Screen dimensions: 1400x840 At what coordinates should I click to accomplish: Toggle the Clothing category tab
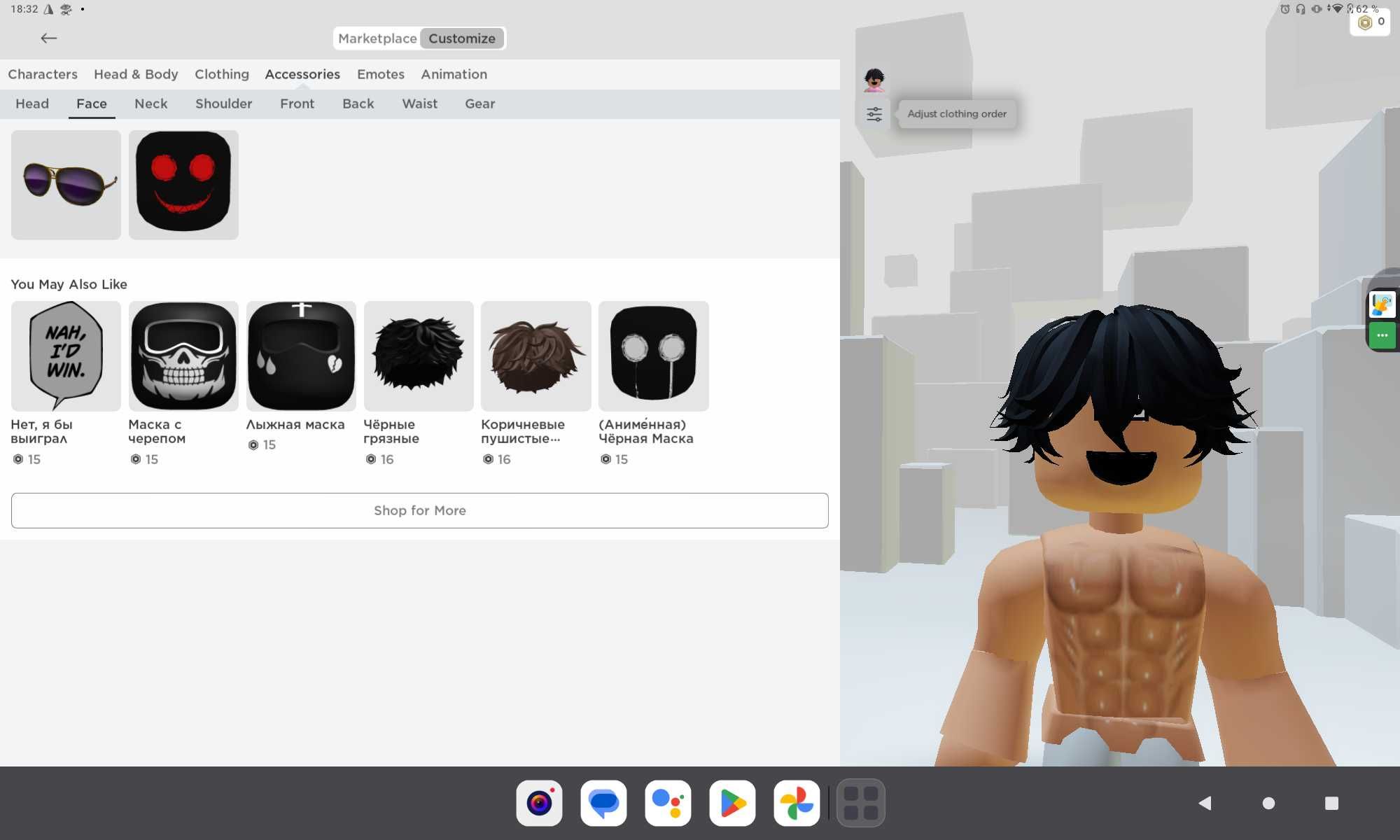221,74
